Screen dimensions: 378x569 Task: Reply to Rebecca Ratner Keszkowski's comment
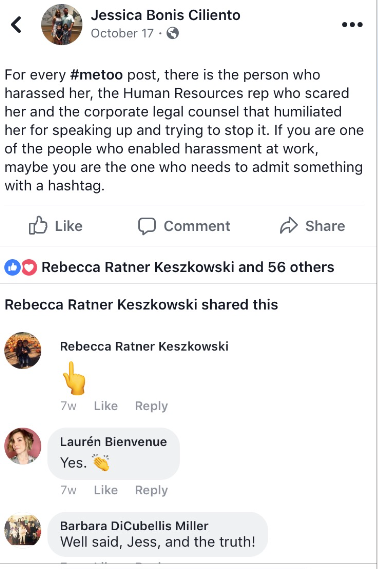[x=151, y=406]
